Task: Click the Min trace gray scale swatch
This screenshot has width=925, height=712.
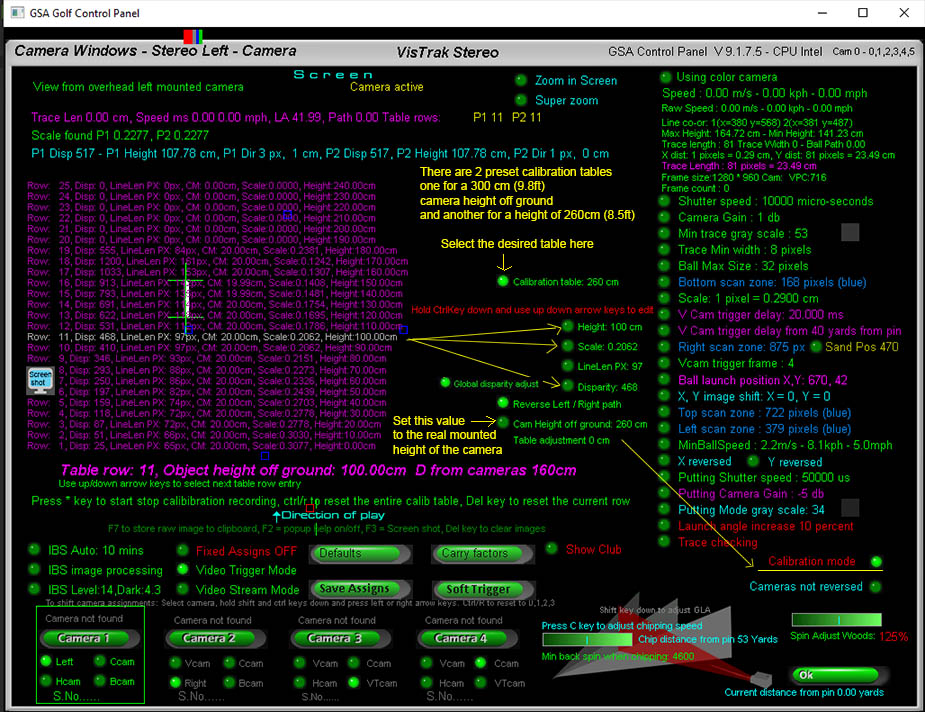Action: [850, 233]
